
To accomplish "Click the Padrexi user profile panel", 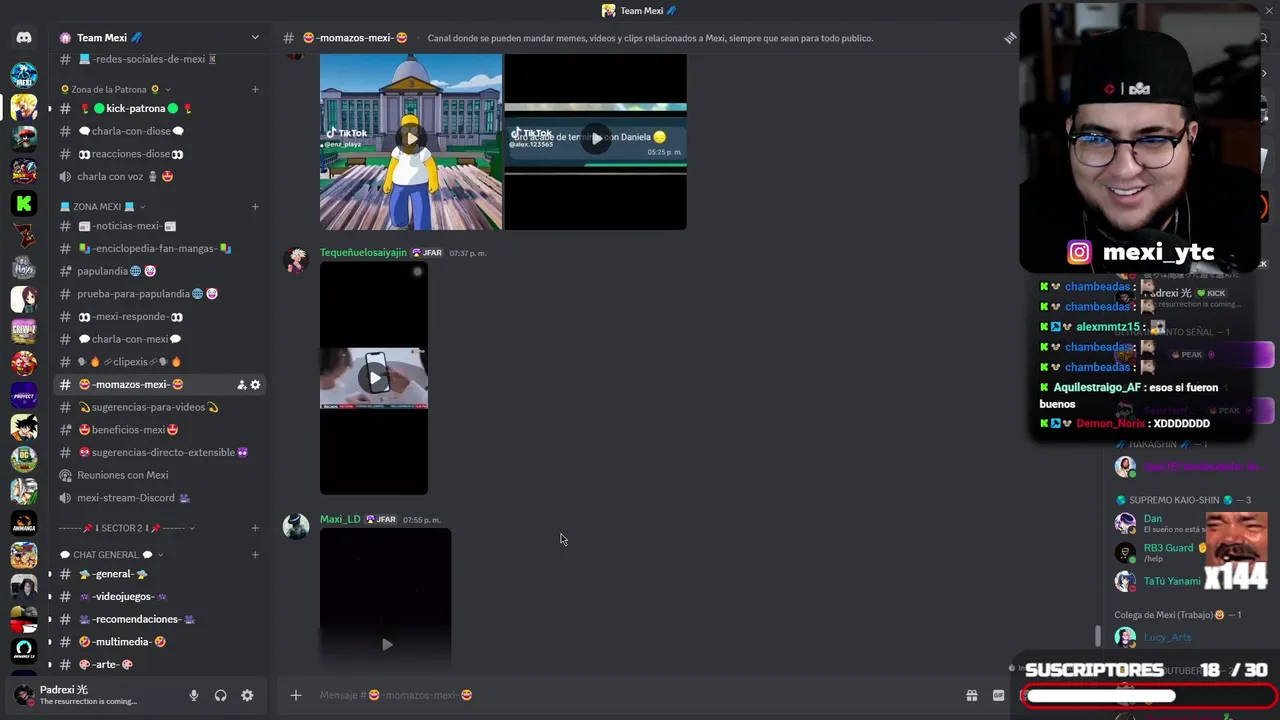I will tap(95, 695).
